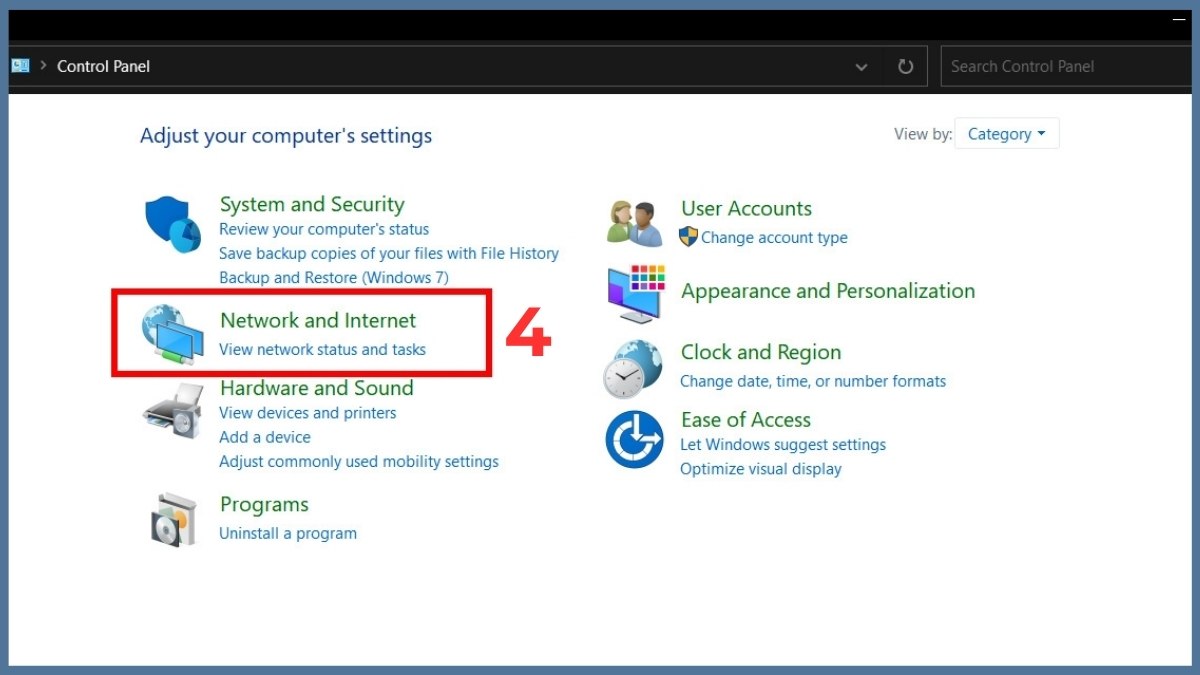Screen dimensions: 1200x675
Task: Open Backup and Restore (Windows 7)
Action: 334,277
